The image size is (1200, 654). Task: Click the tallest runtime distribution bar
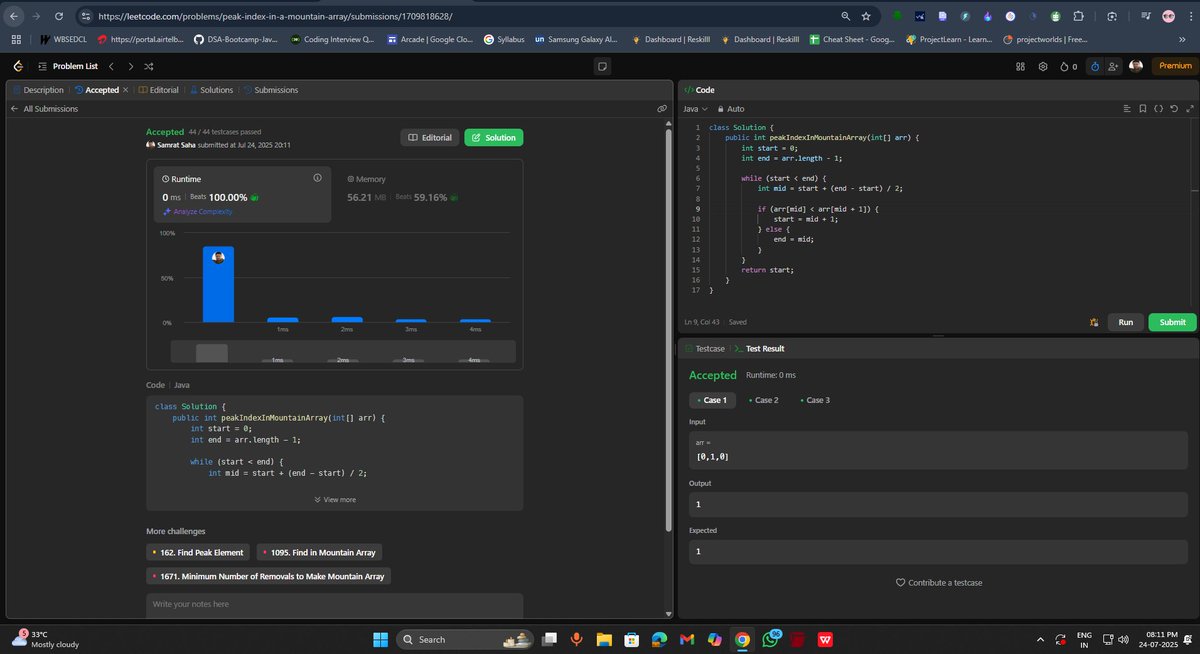click(218, 284)
